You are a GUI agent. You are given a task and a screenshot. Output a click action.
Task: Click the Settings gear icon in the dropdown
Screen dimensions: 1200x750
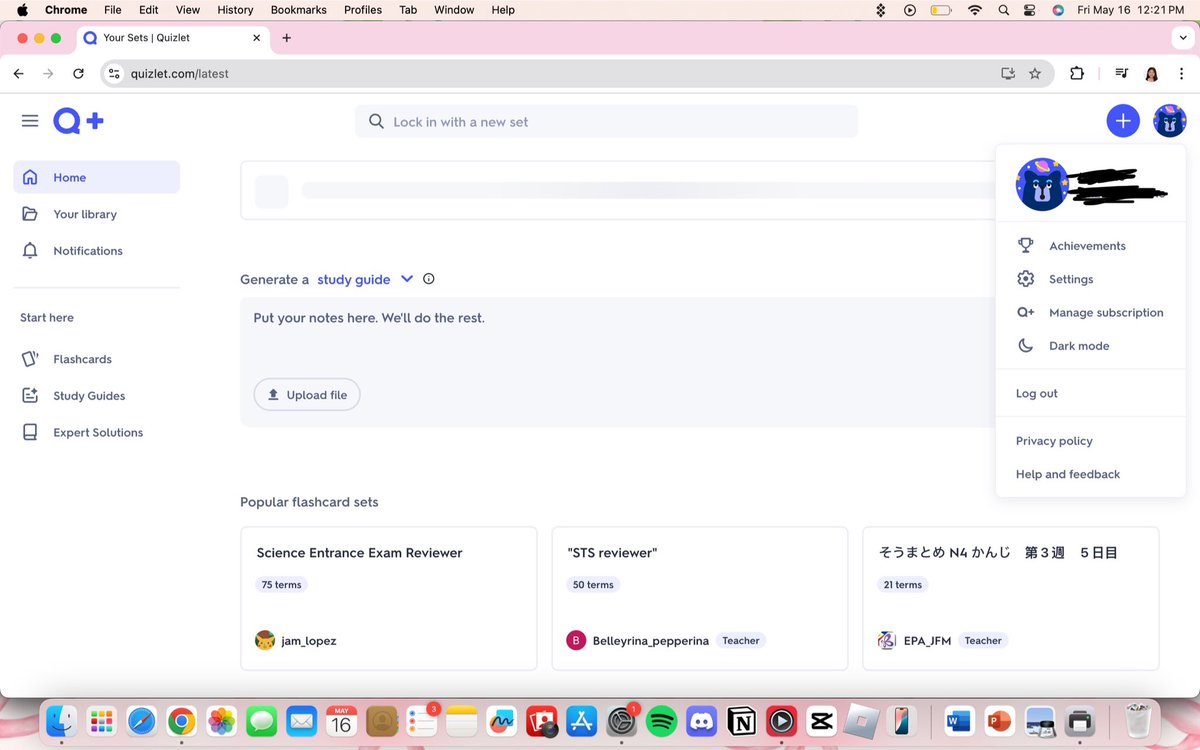click(1025, 279)
